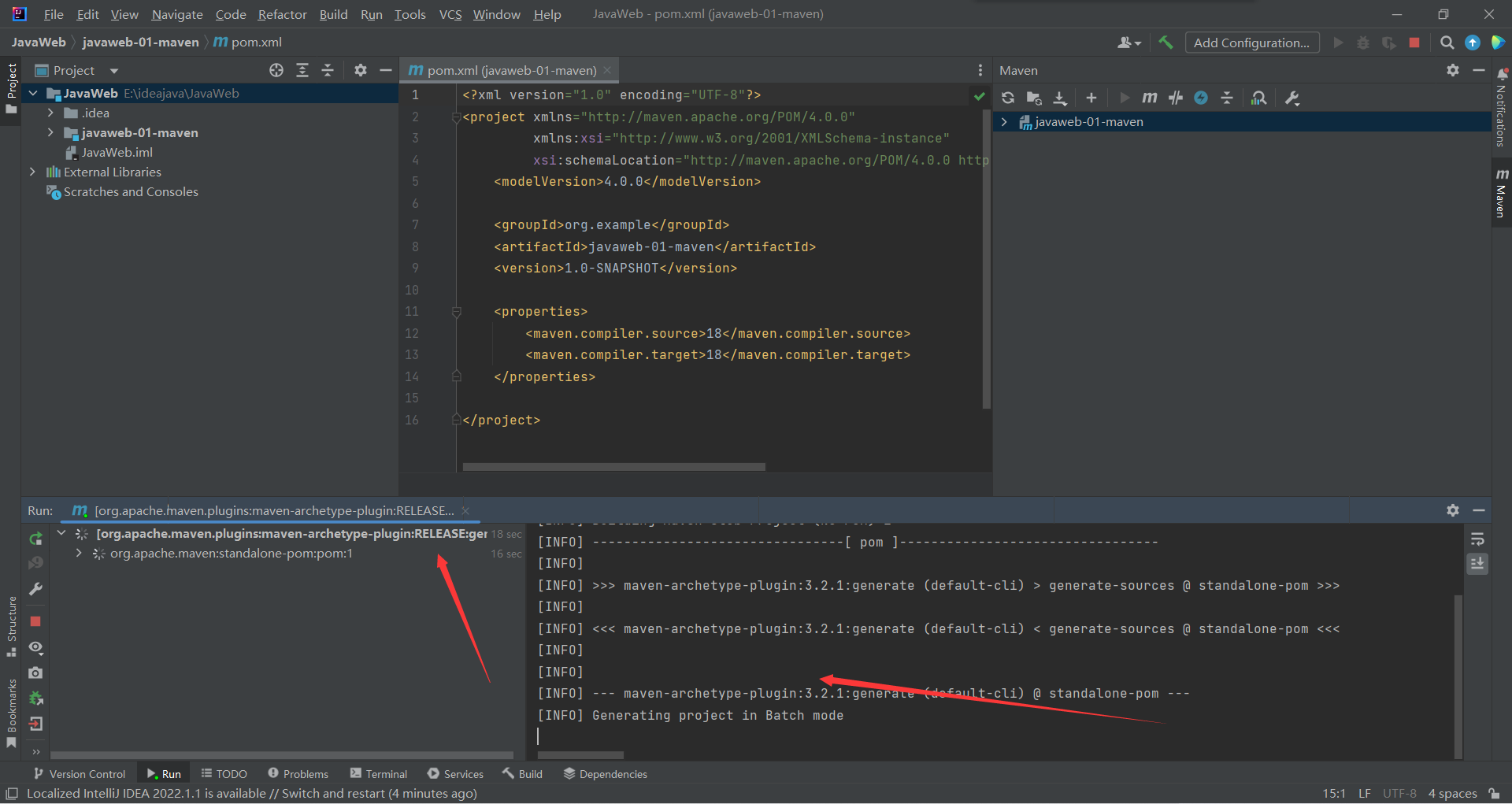Open Run panel eye view options
The image size is (1512, 804).
35,647
